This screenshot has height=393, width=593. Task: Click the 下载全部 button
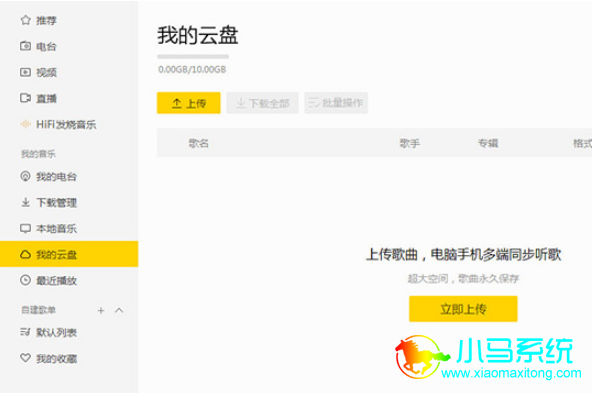tap(262, 103)
